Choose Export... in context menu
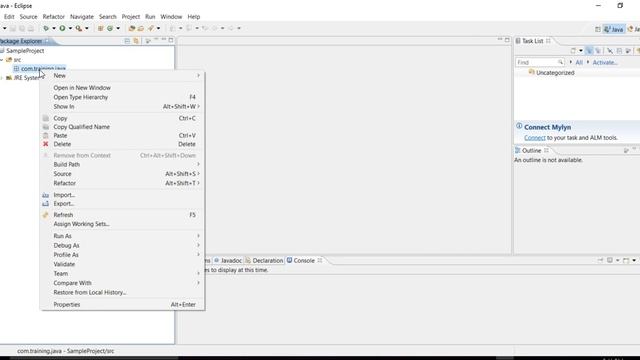Screen dimensions: 640x360 [x=122, y=204]
